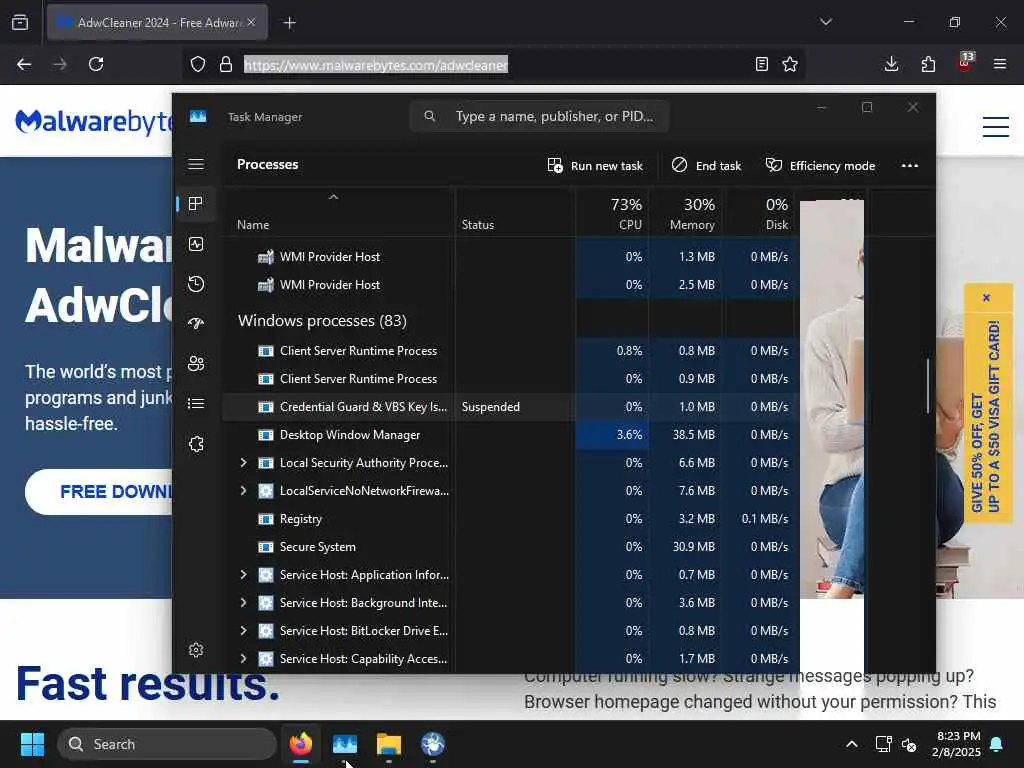Show hidden system tray icons
The width and height of the screenshot is (1024, 768).
(852, 744)
